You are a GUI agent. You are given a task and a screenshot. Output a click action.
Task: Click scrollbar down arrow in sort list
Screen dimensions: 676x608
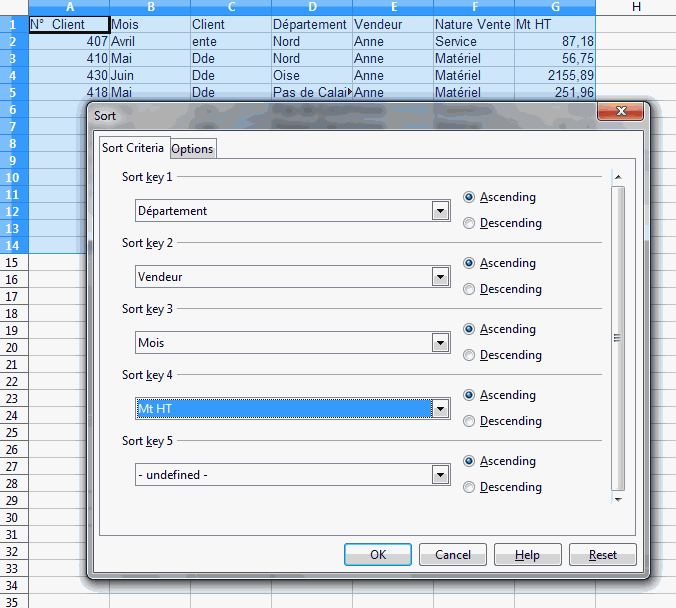[618, 498]
